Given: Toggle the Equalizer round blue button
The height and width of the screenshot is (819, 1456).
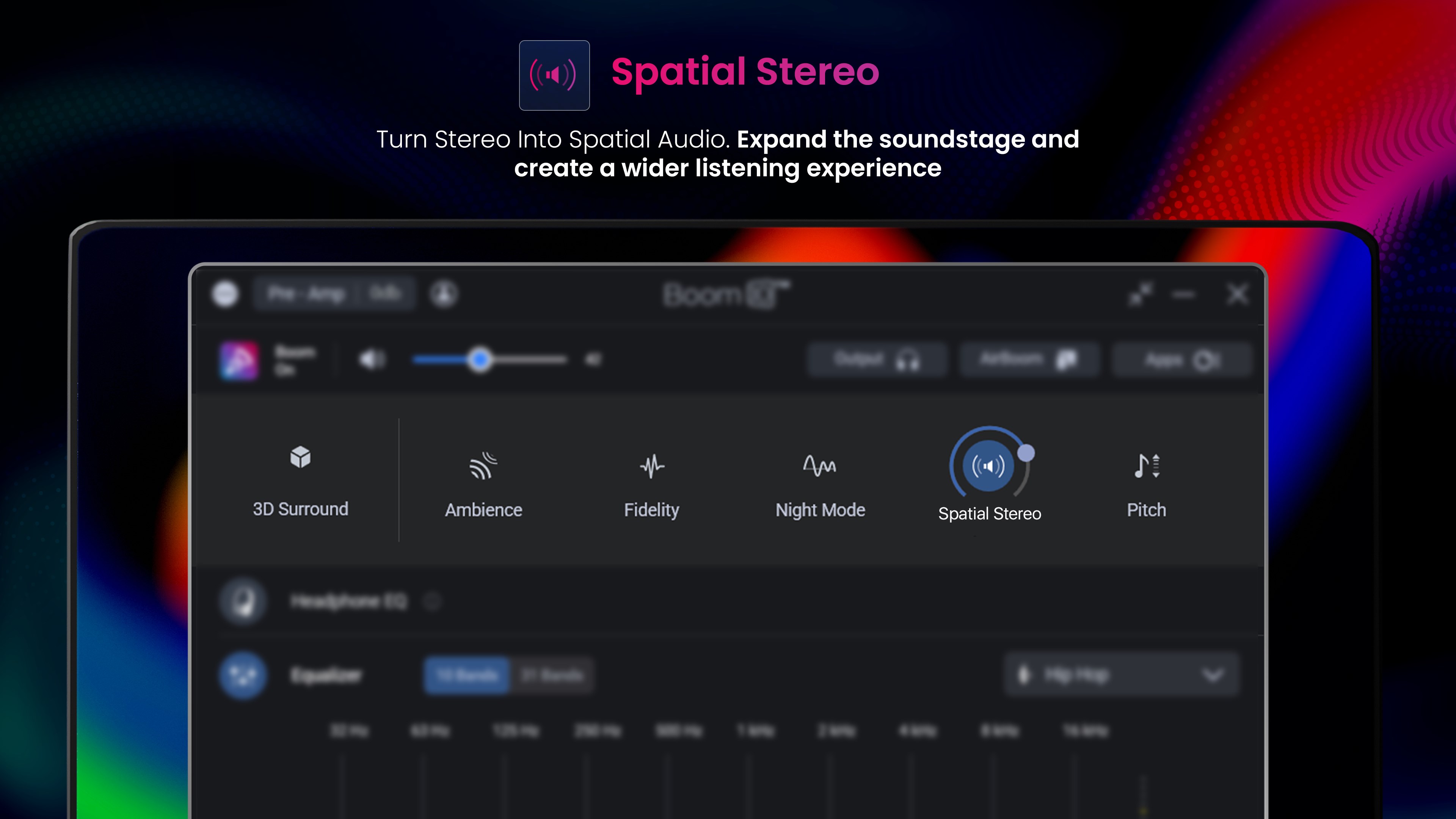Looking at the screenshot, I should point(243,675).
